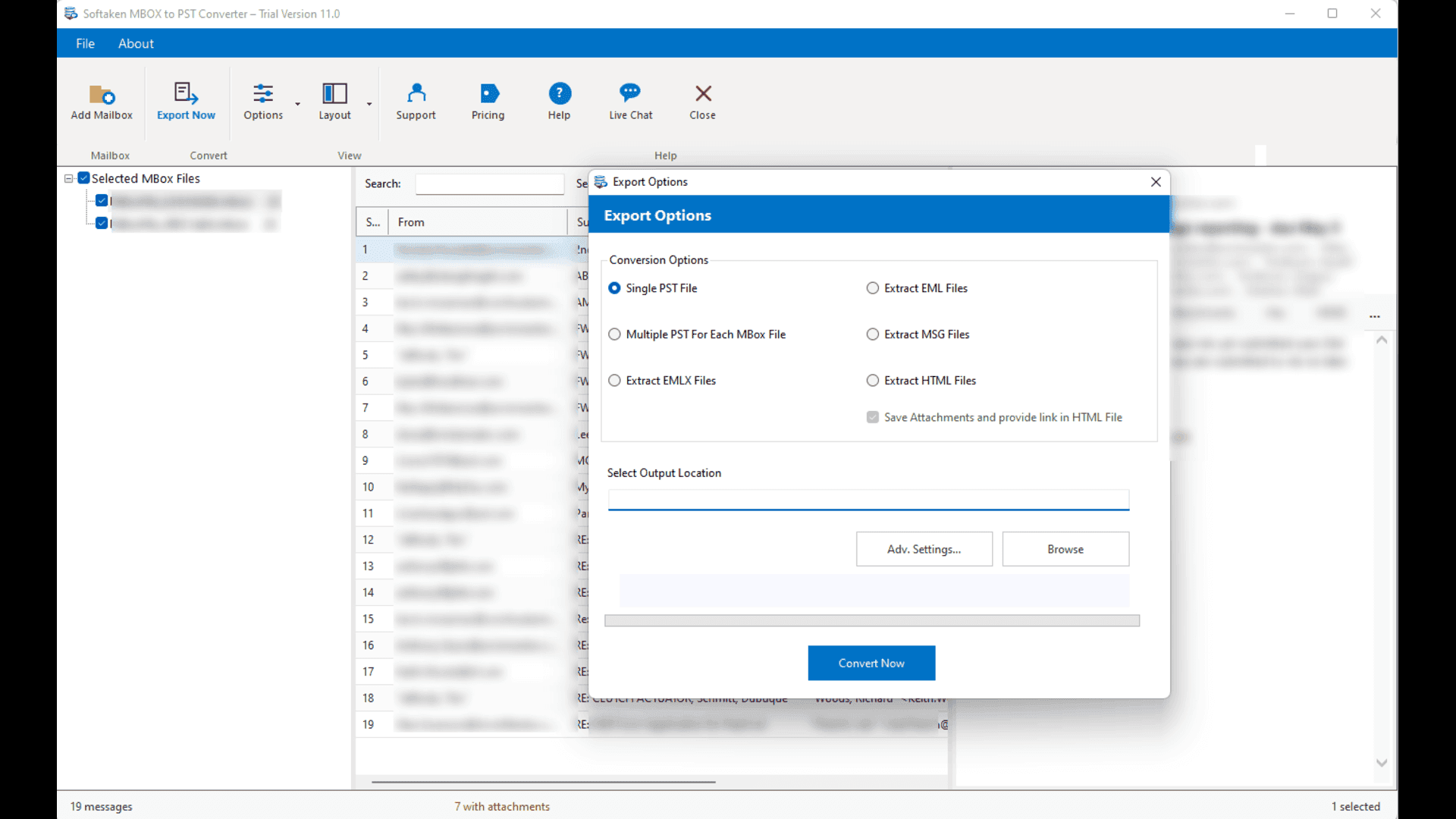The width and height of the screenshot is (1456, 819).
Task: Expand the Layout dropdown arrow
Action: tap(369, 104)
